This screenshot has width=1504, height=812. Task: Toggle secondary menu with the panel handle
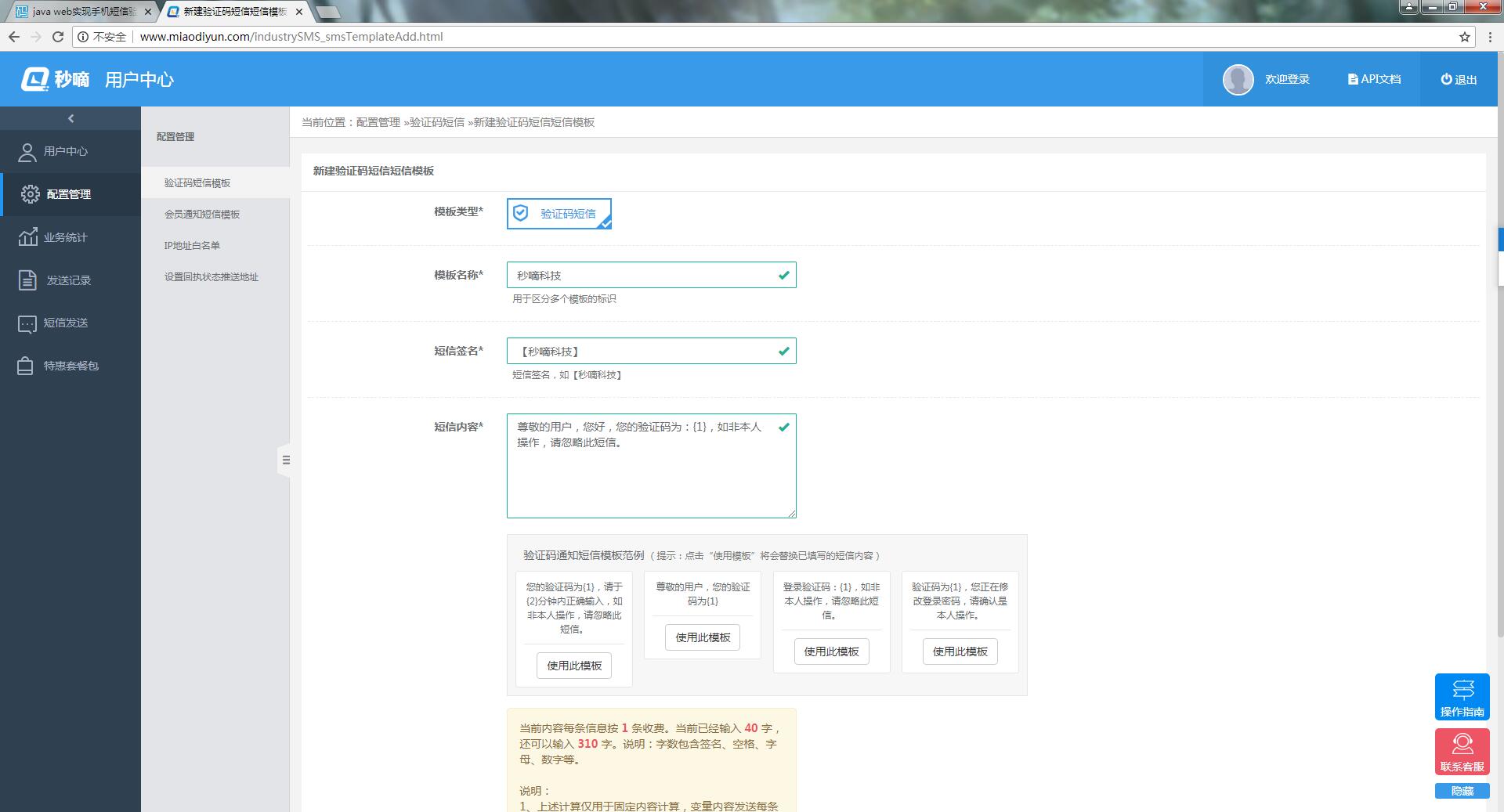tap(285, 460)
